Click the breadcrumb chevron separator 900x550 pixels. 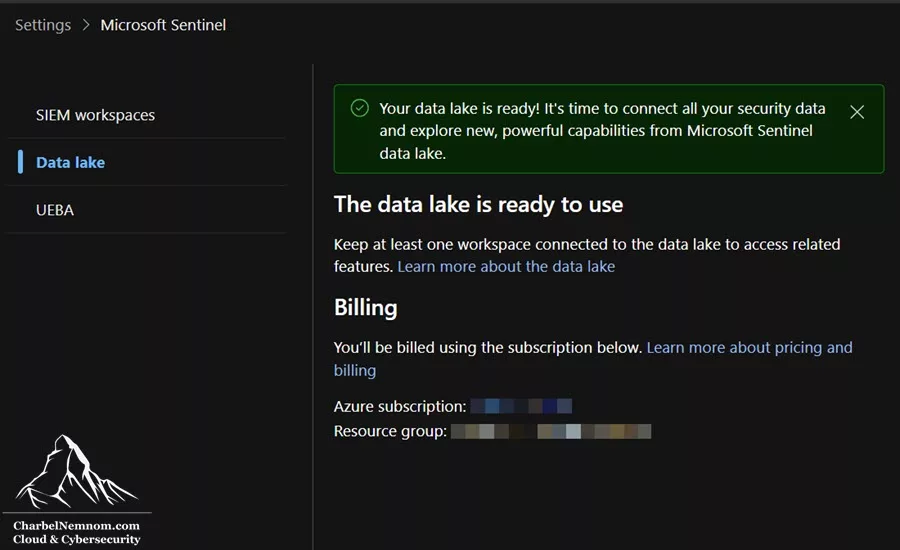(x=86, y=25)
